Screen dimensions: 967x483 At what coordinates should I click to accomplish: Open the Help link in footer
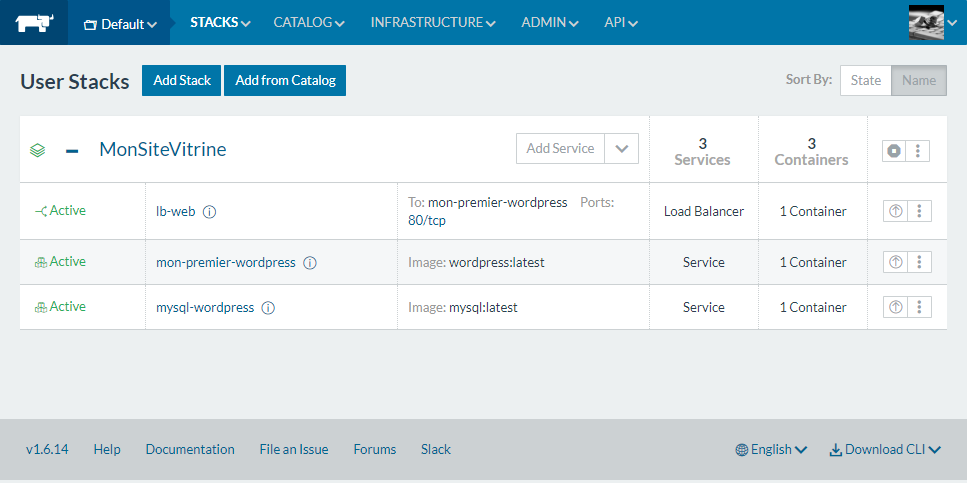point(107,450)
